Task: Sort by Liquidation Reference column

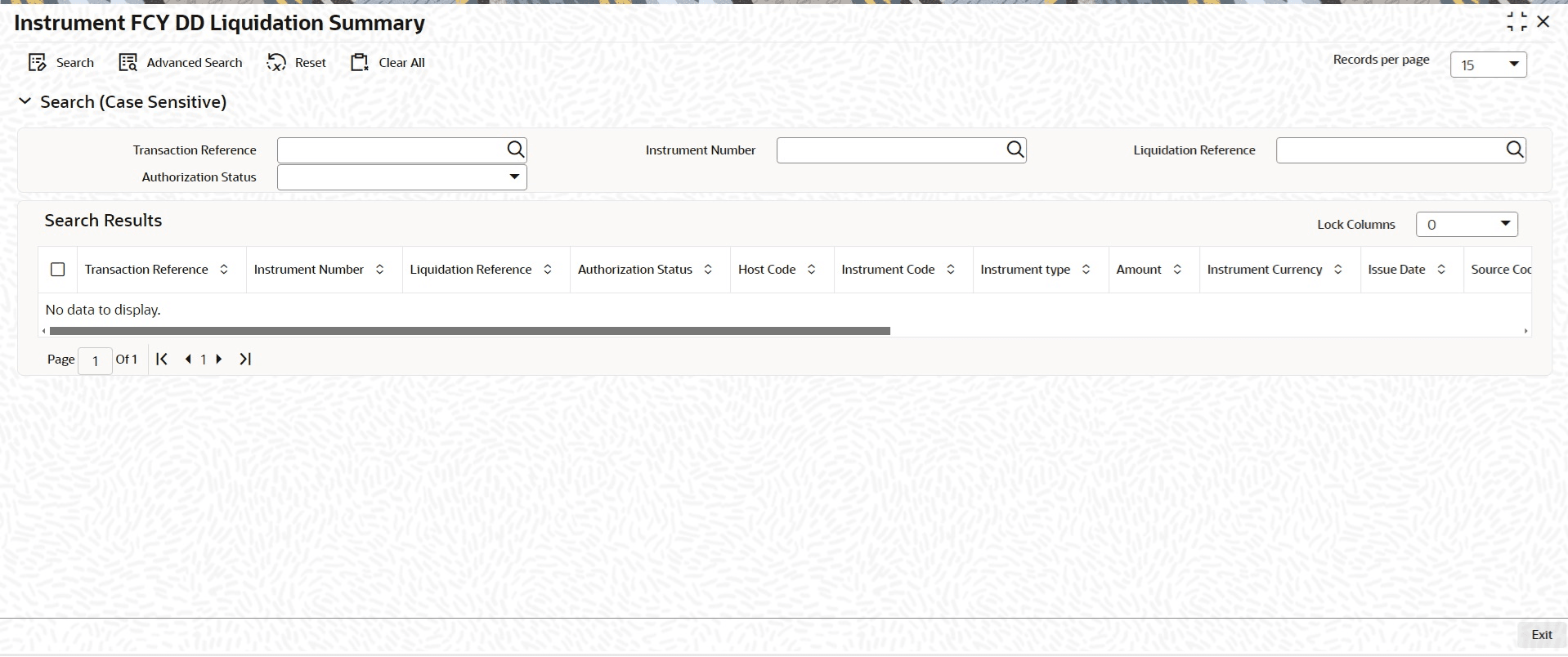Action: (x=548, y=270)
